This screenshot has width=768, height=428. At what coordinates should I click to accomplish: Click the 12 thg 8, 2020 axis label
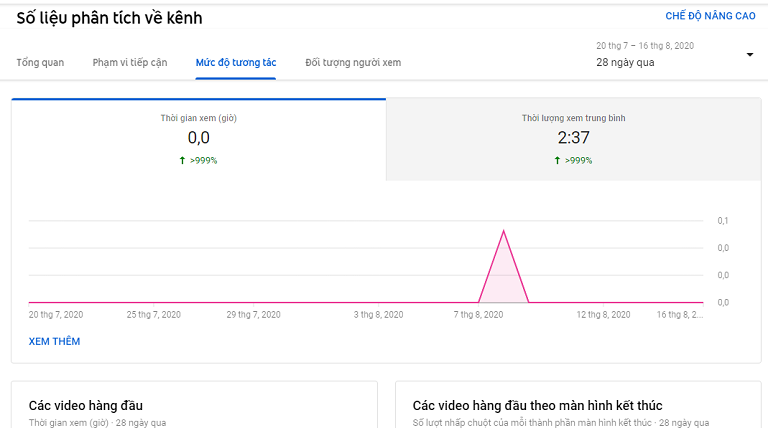(x=603, y=315)
